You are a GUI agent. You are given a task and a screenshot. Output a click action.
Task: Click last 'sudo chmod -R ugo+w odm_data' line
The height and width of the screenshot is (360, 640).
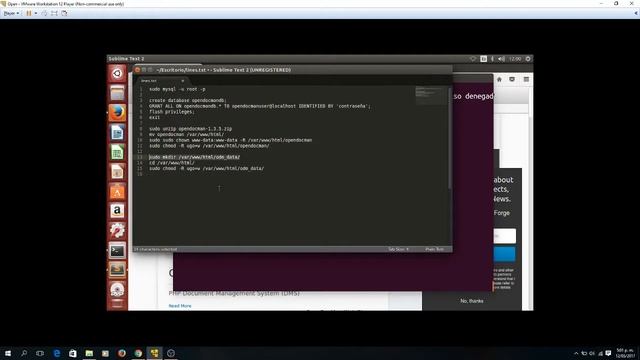[206, 168]
